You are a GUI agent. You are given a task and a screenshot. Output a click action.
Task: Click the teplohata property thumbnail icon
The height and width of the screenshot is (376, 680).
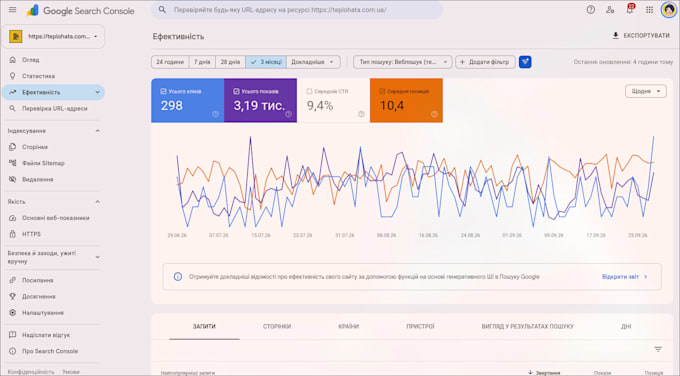(x=16, y=36)
